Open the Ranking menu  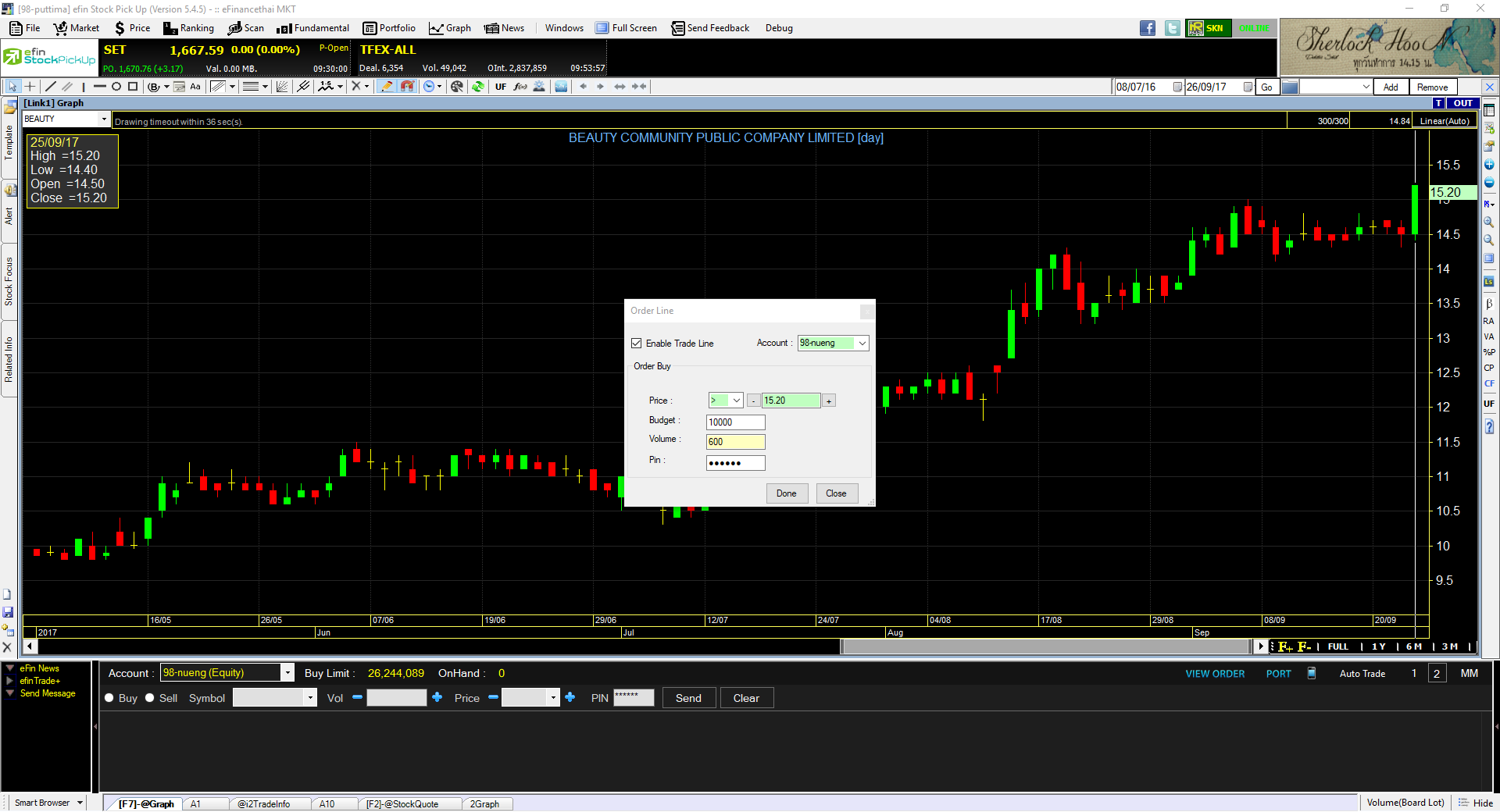pos(188,28)
